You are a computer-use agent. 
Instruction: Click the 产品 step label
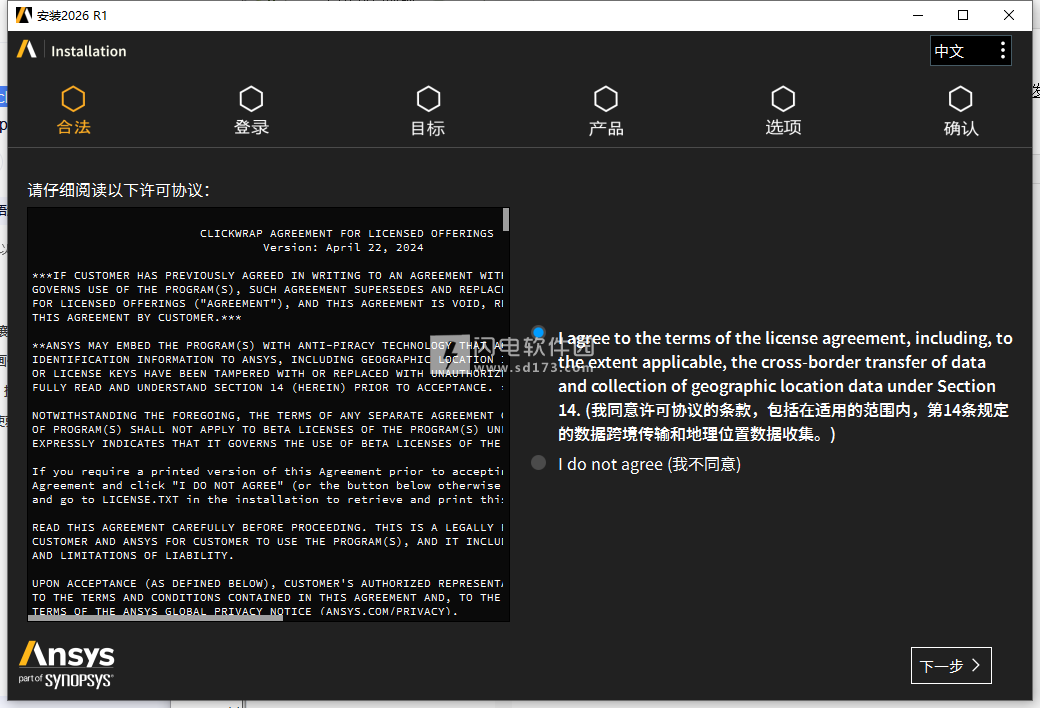pyautogui.click(x=606, y=128)
